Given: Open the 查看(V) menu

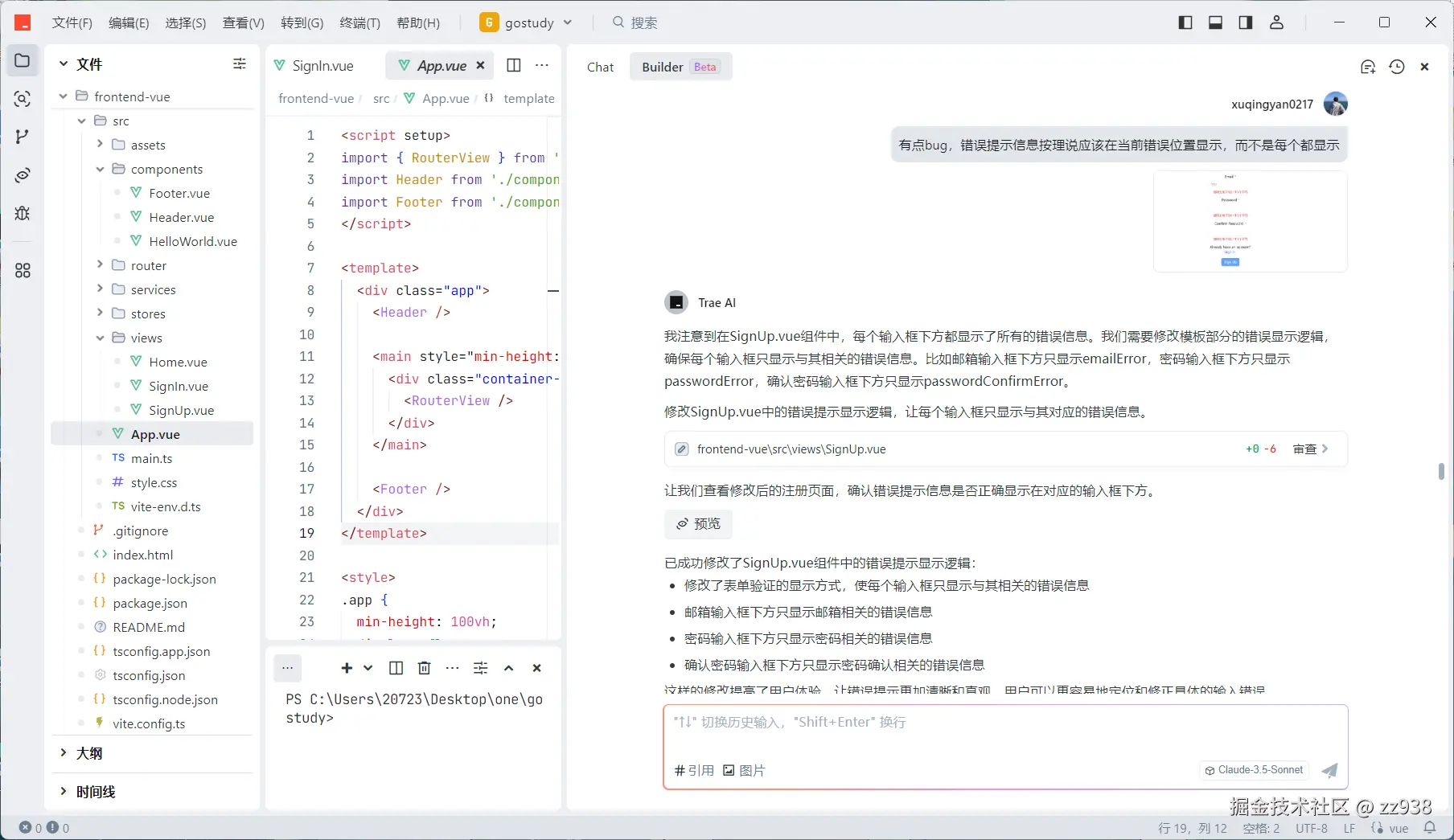Looking at the screenshot, I should coord(243,23).
